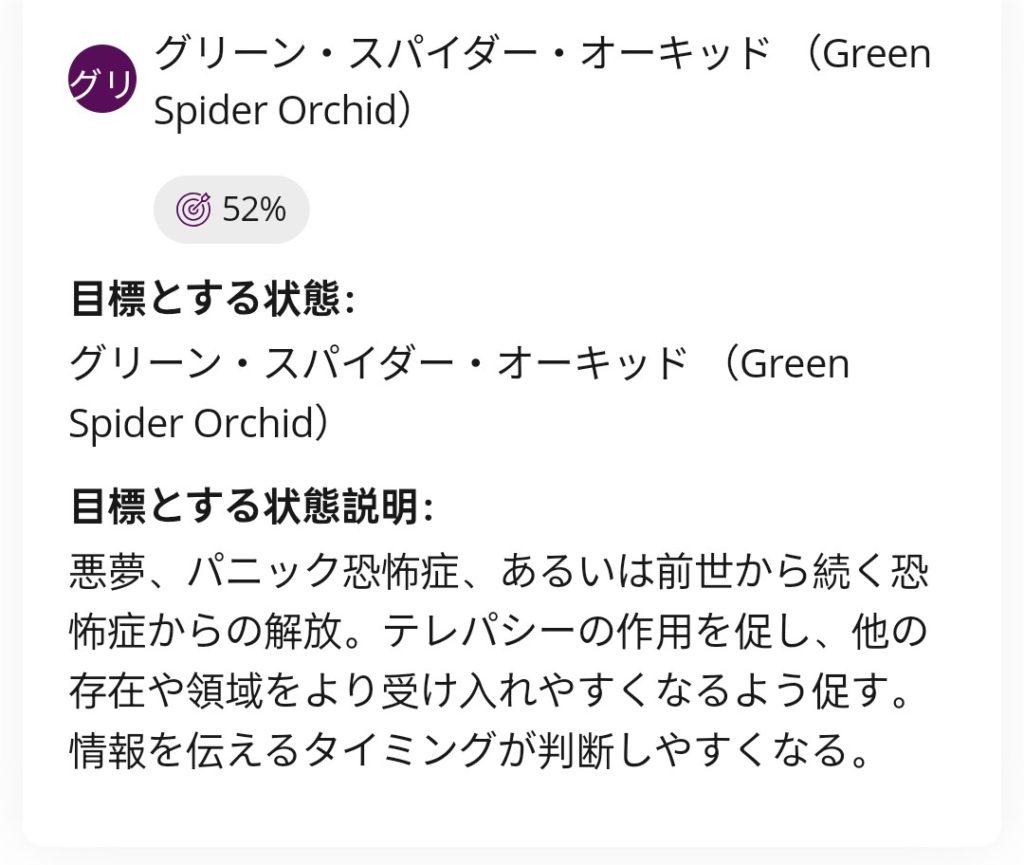1024x865 pixels.
Task: Tap the 52% match badge
Action: (x=231, y=210)
